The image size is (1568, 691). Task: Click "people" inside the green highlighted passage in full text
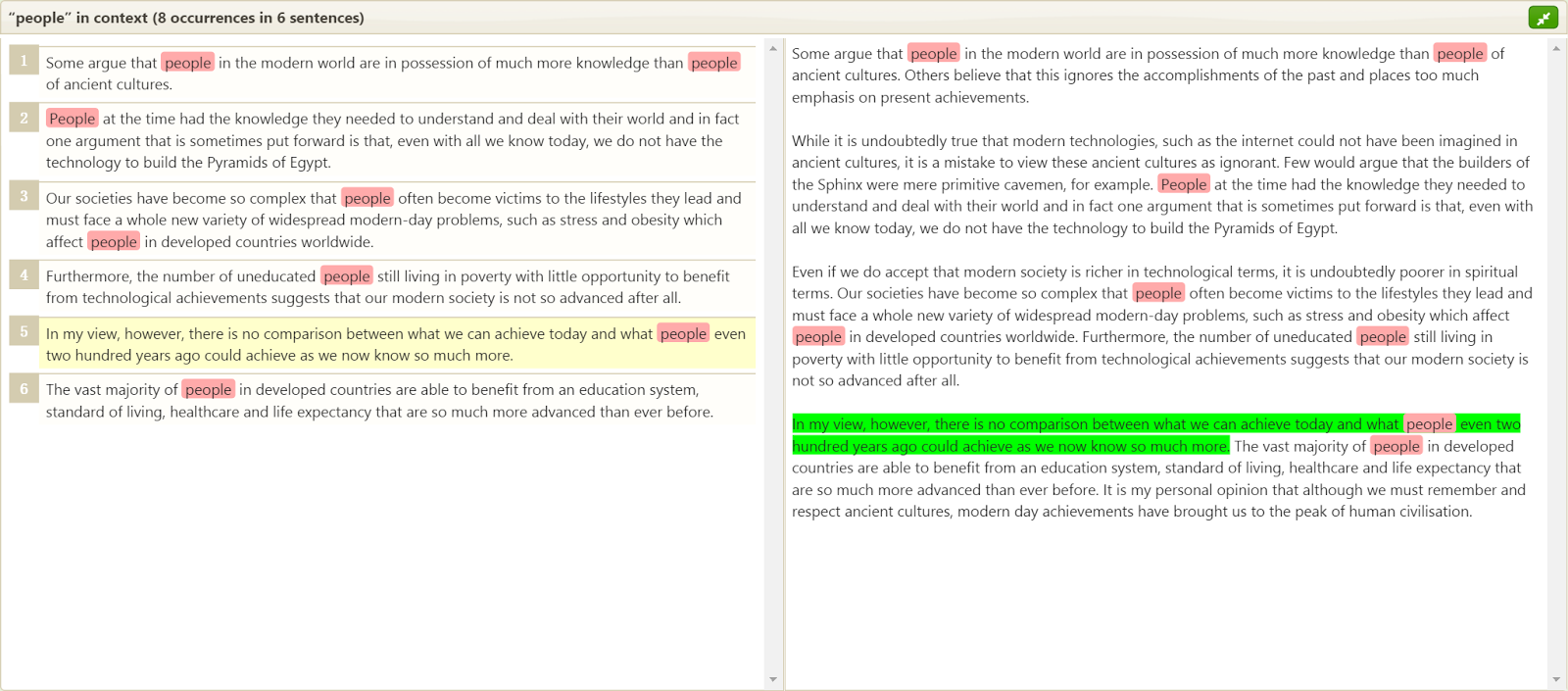tap(1430, 423)
